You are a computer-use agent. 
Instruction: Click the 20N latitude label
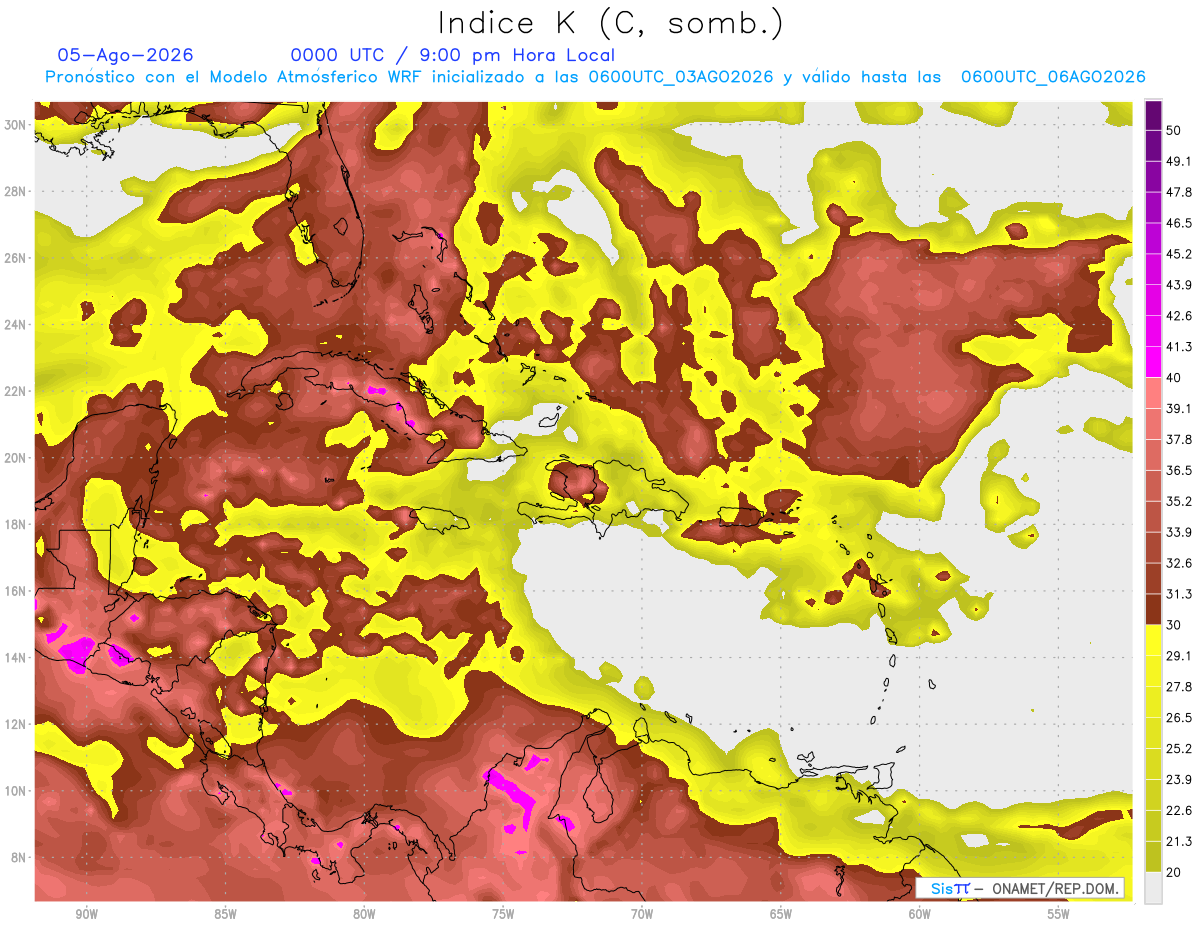tap(16, 457)
